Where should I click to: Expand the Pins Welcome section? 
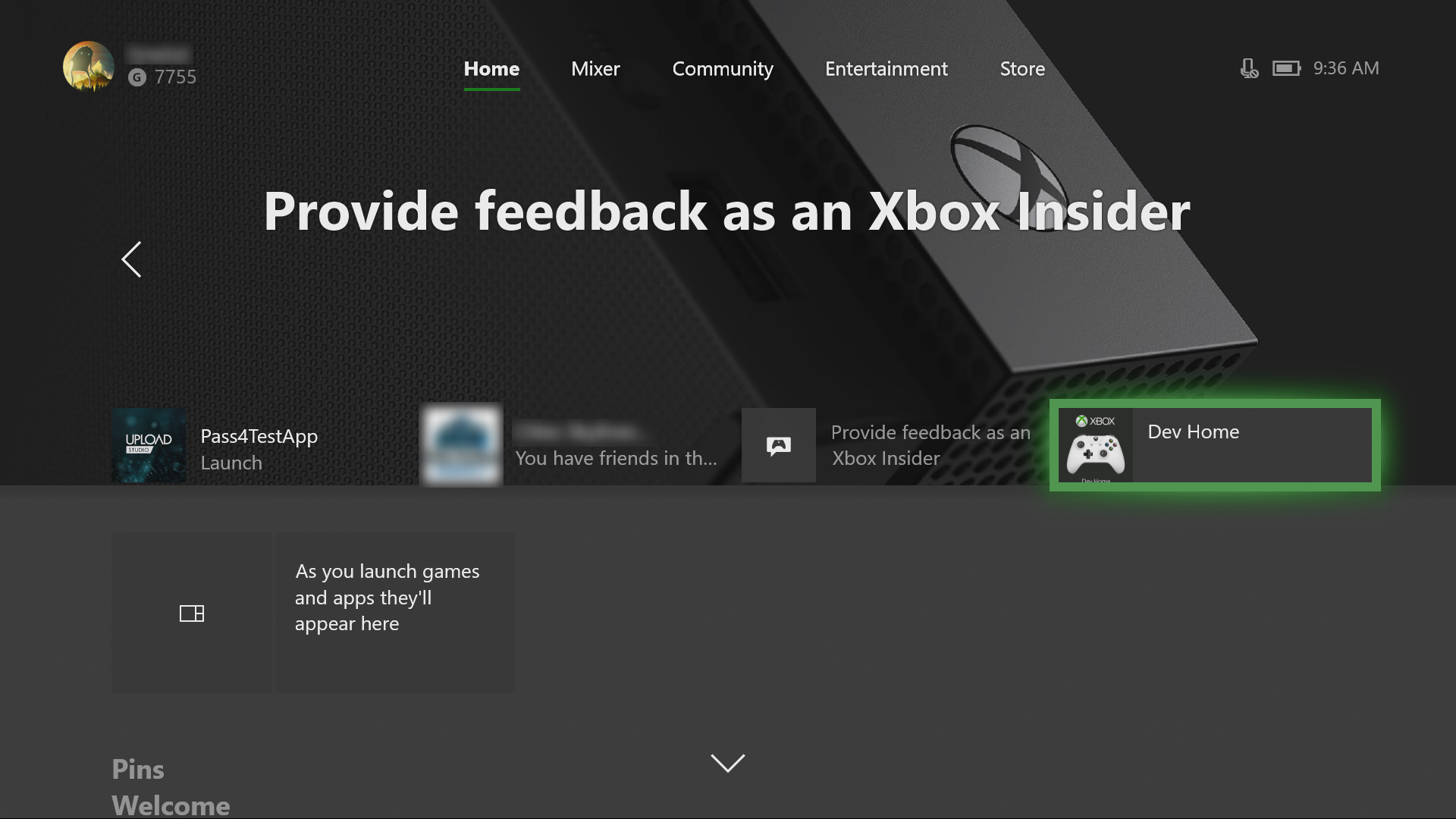[x=728, y=763]
